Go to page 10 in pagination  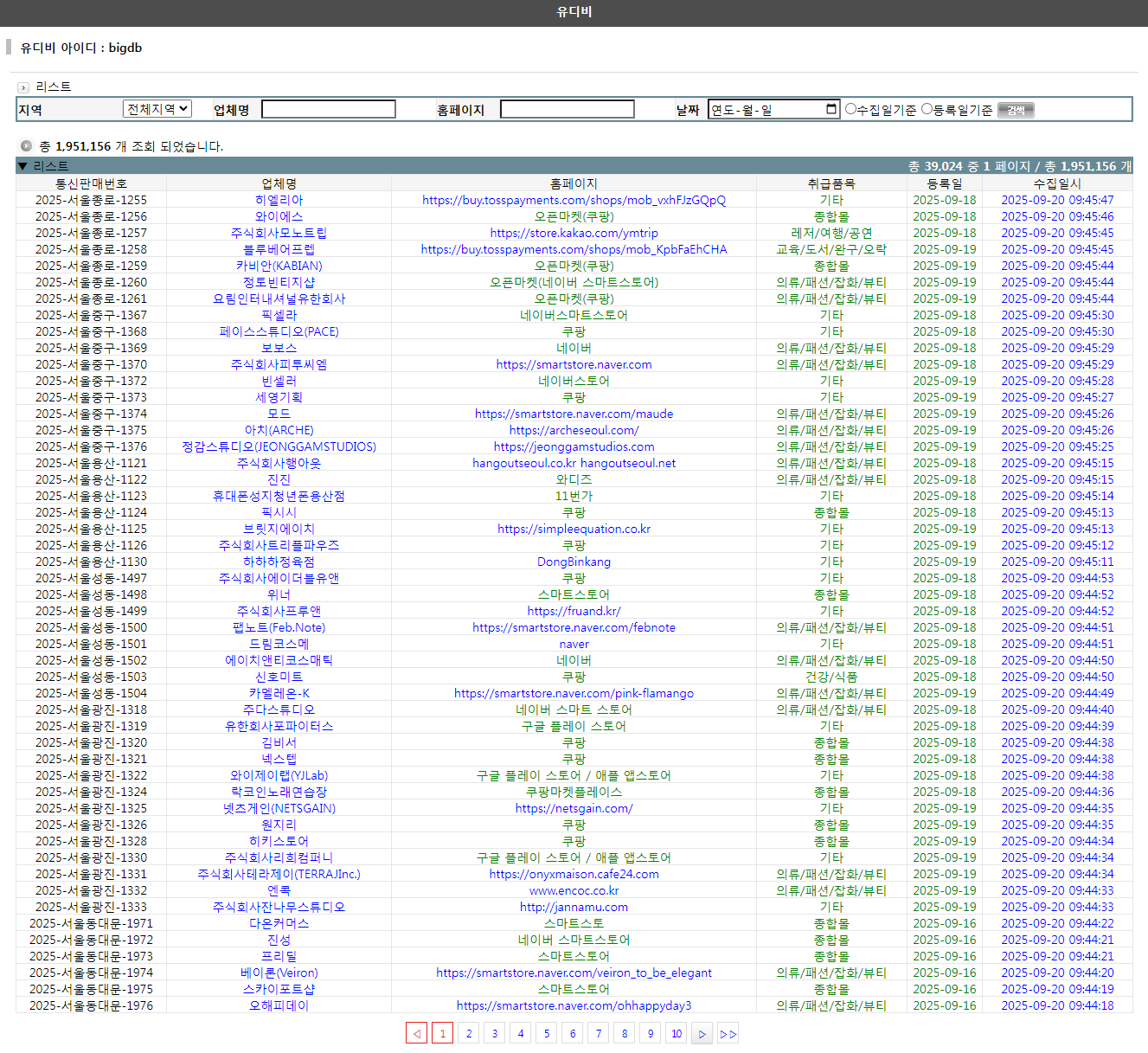(677, 1033)
